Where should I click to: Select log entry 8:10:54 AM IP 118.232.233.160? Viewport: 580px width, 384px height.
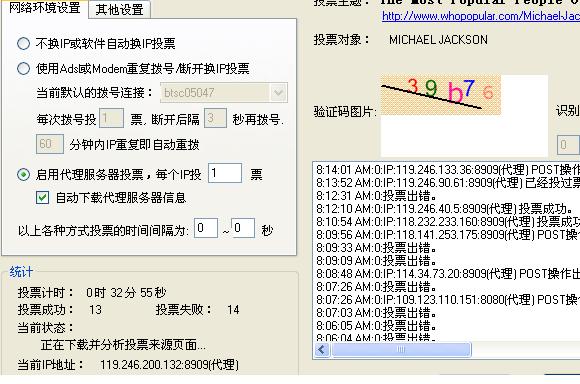[448, 222]
